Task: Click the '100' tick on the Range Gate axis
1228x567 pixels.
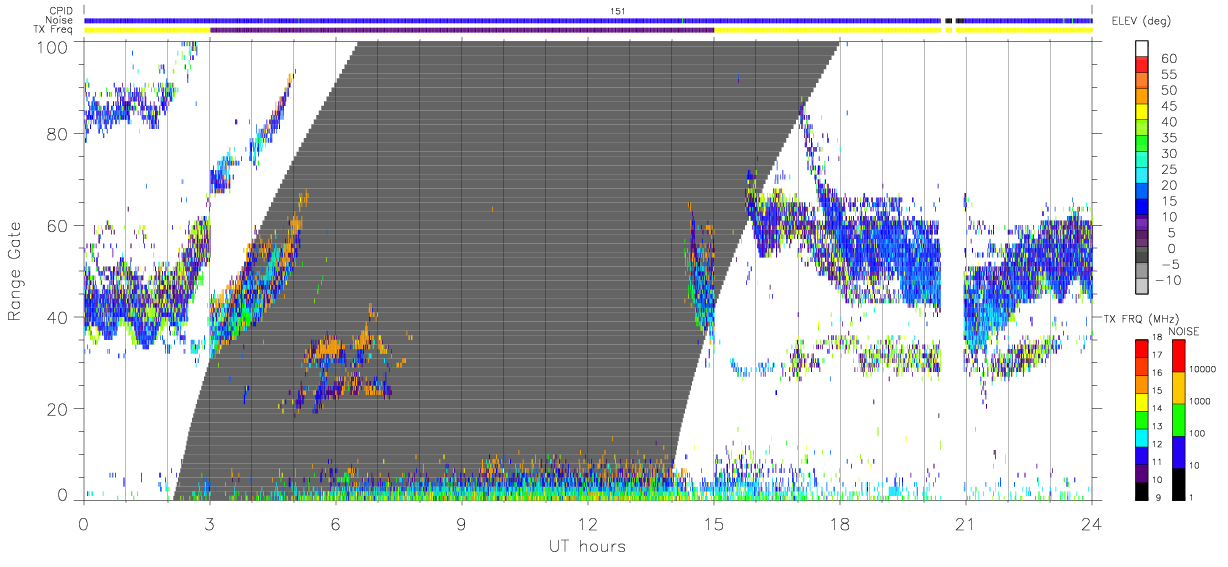Action: (54, 46)
